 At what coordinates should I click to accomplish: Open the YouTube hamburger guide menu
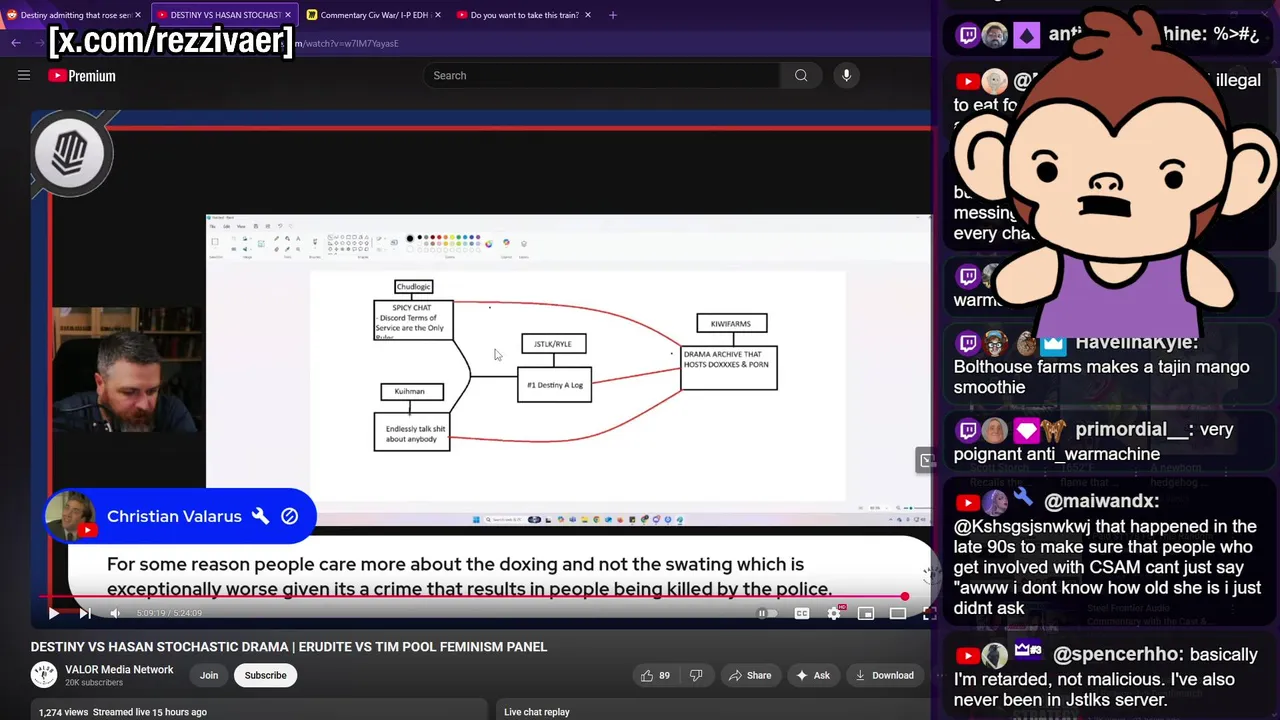(24, 75)
